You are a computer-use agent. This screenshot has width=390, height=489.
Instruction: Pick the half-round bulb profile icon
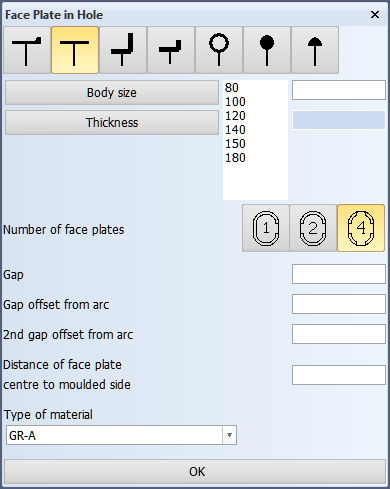(x=315, y=50)
